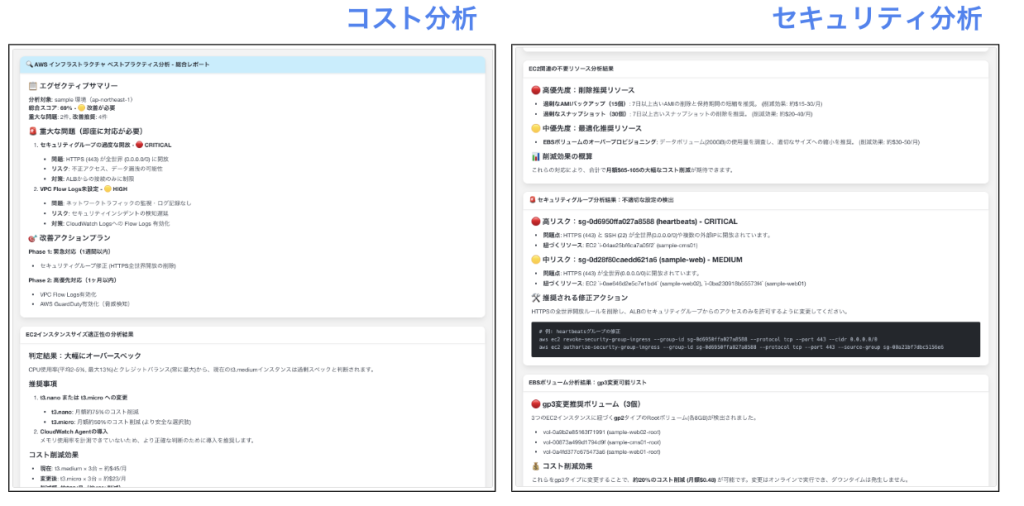Click the bar chart icon beside 削減効果の概算
Viewport: 1024px width, 506px height.
(536, 157)
